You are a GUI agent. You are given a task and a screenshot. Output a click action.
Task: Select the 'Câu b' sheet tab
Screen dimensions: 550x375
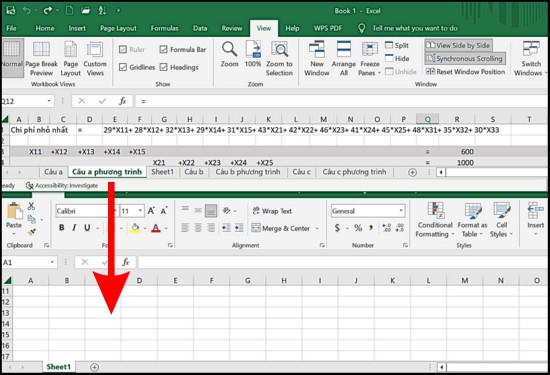[194, 172]
